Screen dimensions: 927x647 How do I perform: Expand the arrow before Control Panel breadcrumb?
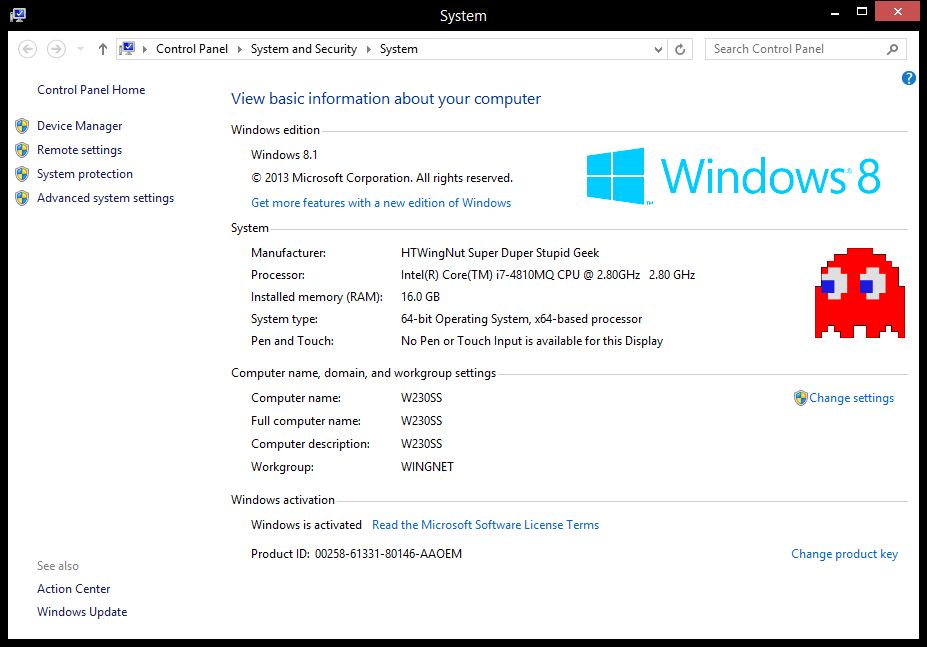(x=145, y=49)
